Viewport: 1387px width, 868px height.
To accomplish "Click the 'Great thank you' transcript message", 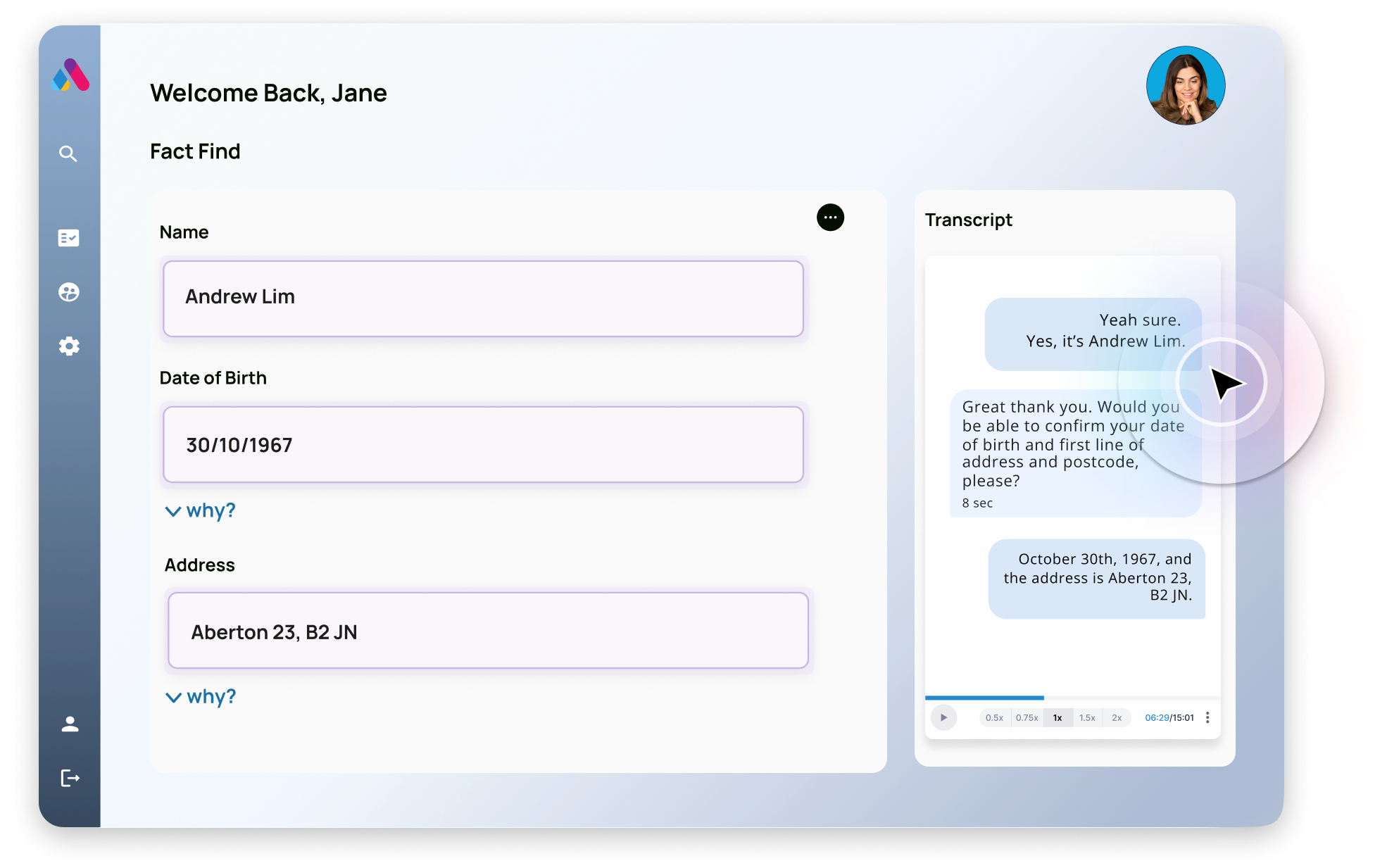I will pyautogui.click(x=1075, y=453).
